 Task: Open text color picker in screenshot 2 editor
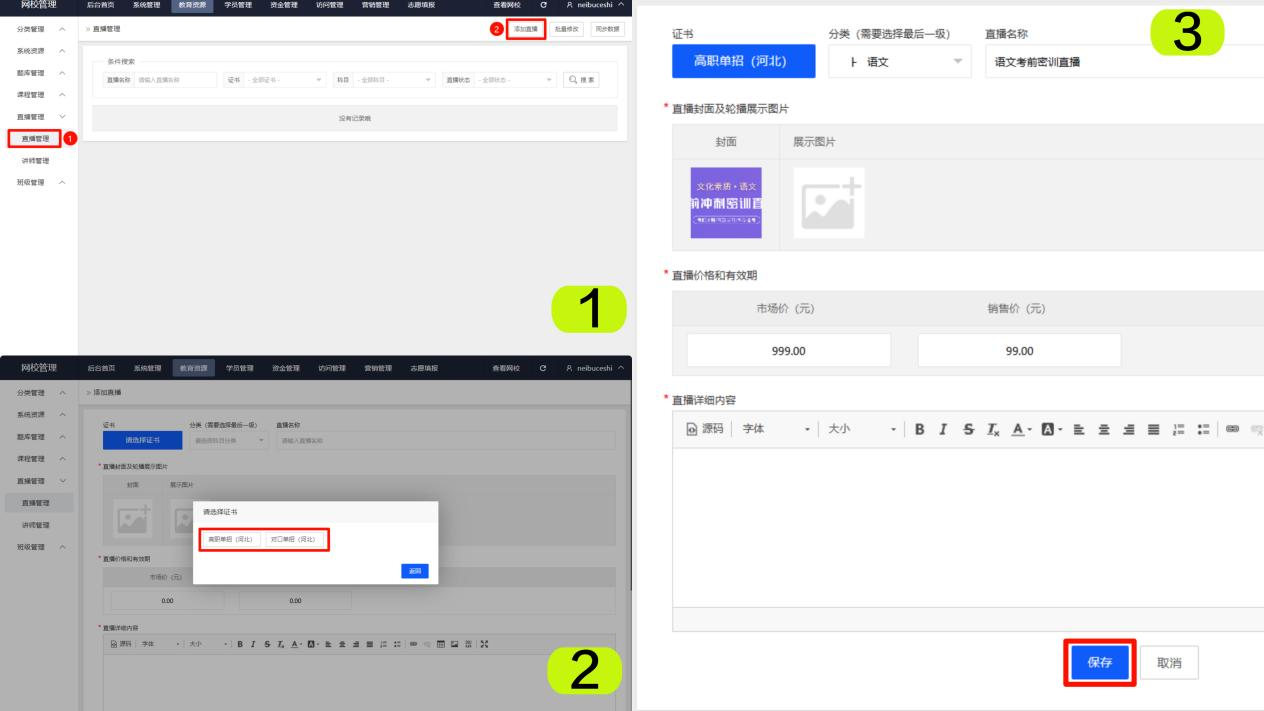(x=297, y=646)
